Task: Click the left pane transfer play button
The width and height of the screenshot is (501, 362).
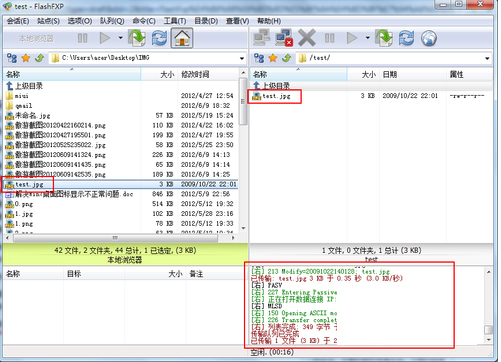Action: 105,38
